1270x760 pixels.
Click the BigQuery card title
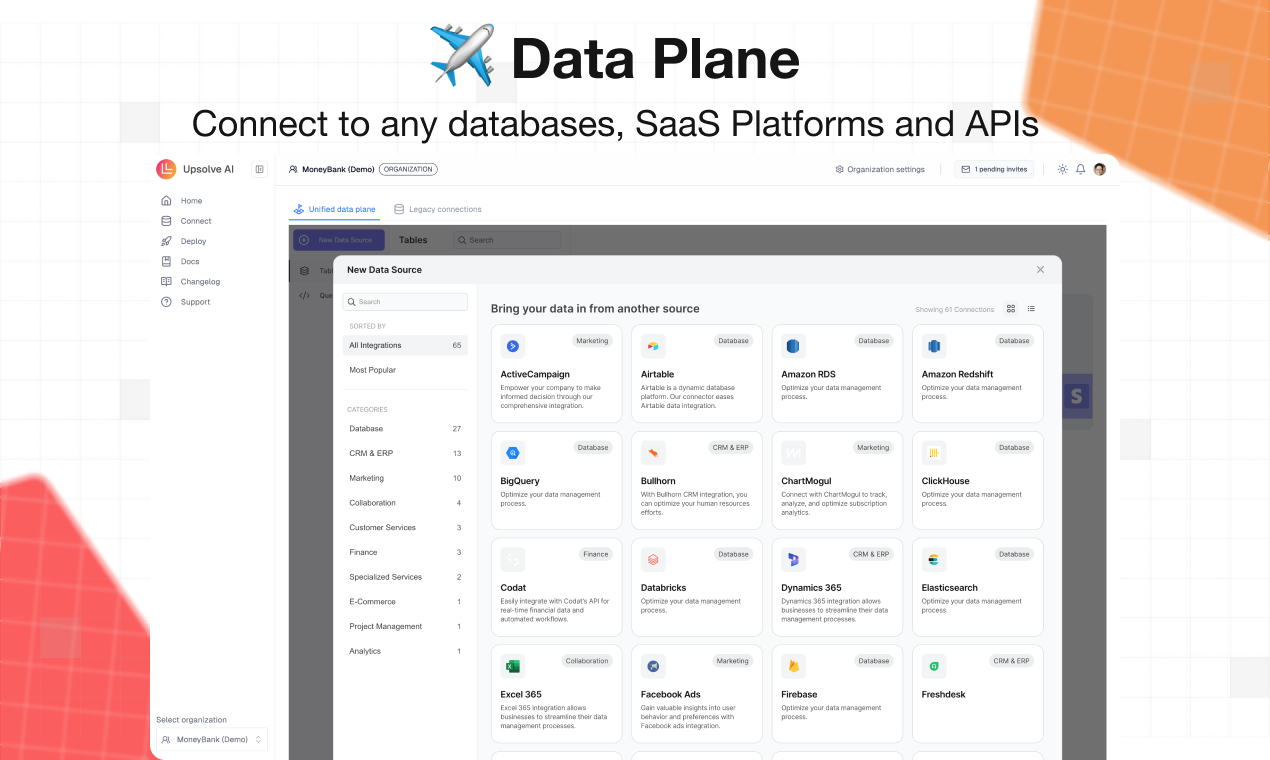pyautogui.click(x=520, y=481)
